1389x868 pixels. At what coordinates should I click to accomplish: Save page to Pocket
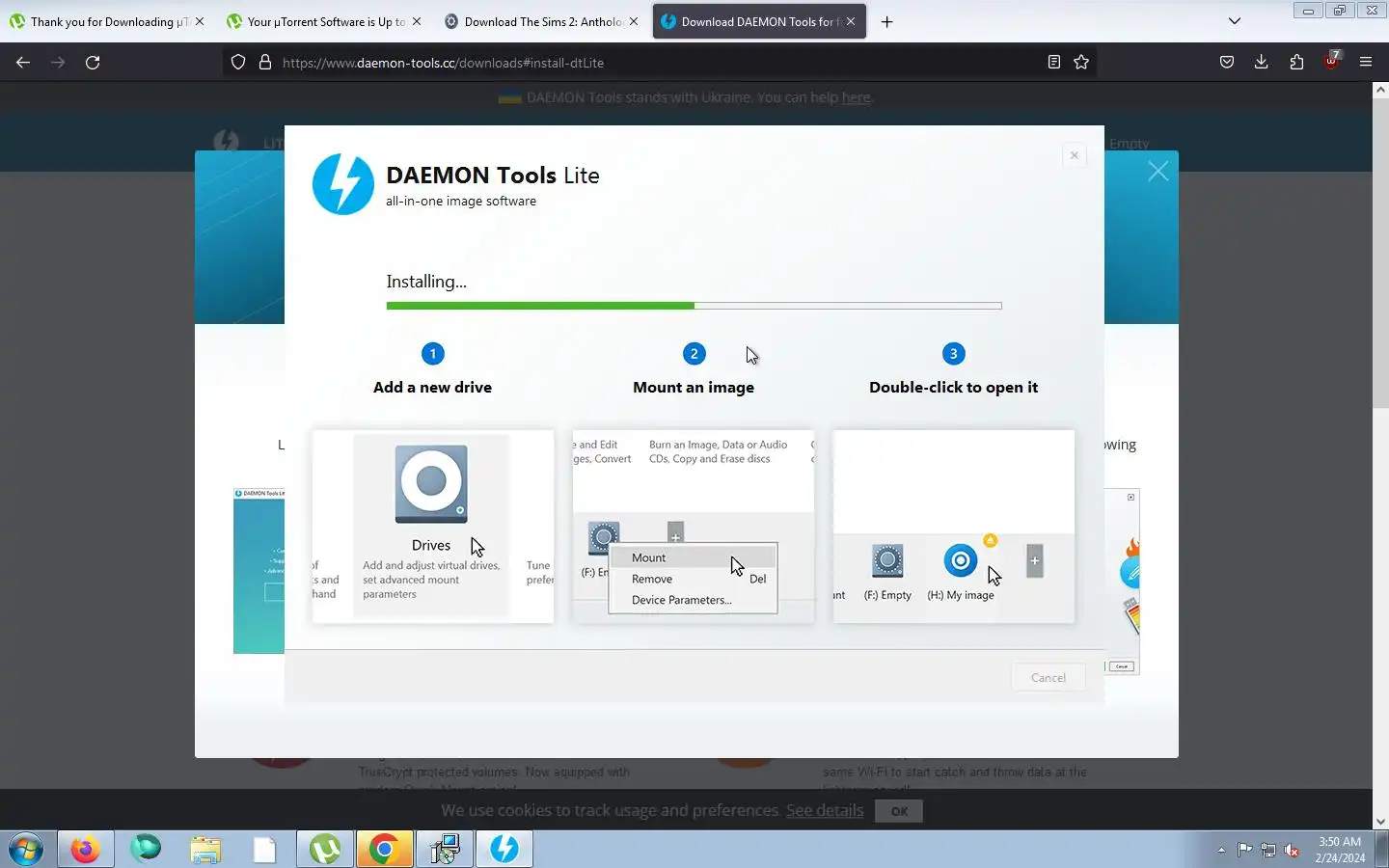[x=1227, y=62]
